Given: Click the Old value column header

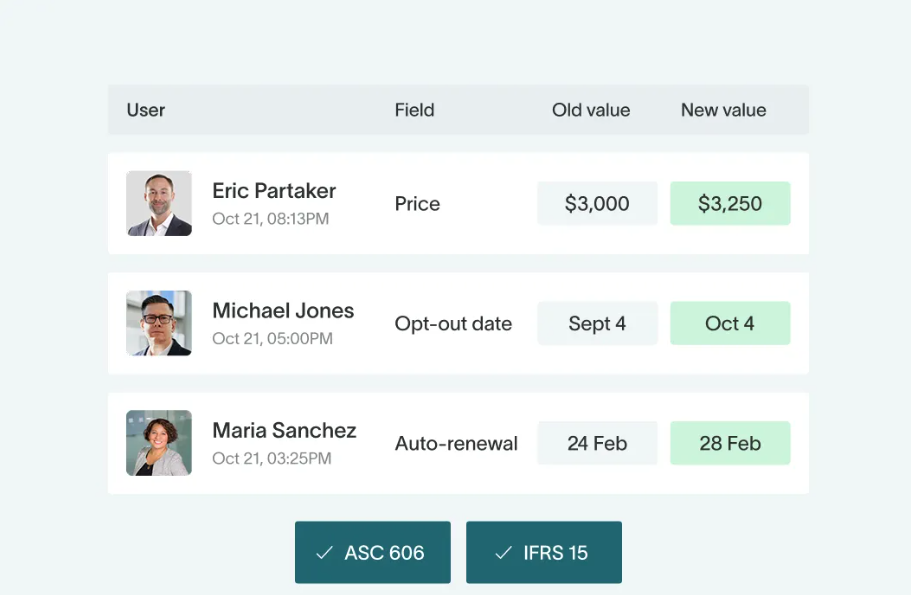Looking at the screenshot, I should click(x=591, y=110).
